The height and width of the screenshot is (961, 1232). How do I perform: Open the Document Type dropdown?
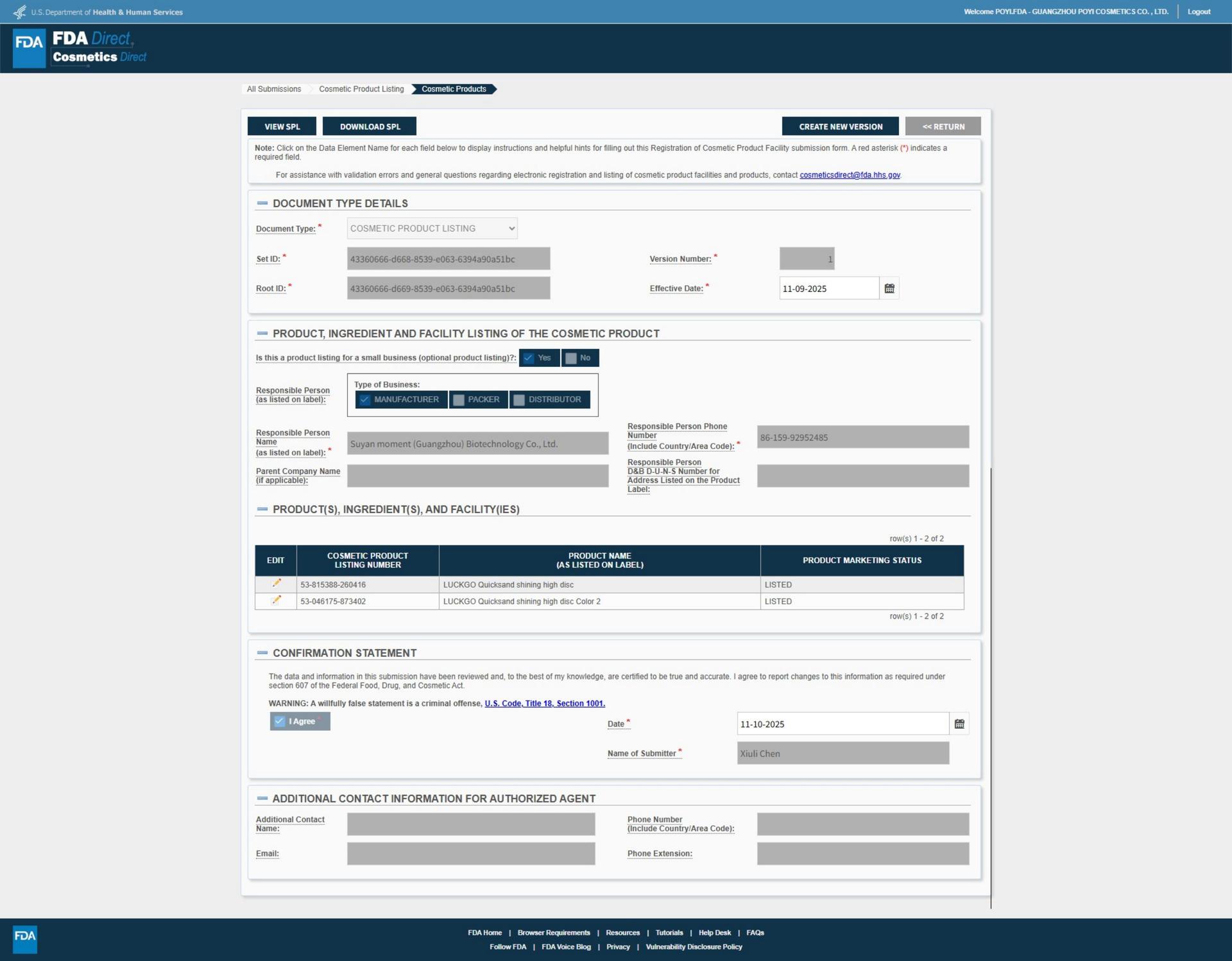432,228
